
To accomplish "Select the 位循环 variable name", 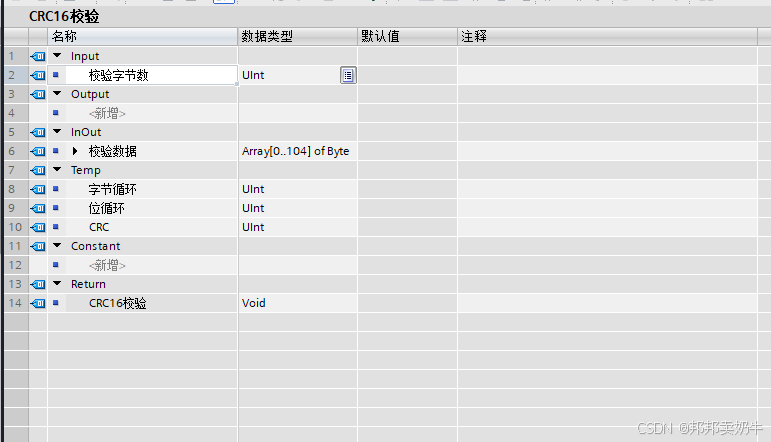I will coord(107,208).
